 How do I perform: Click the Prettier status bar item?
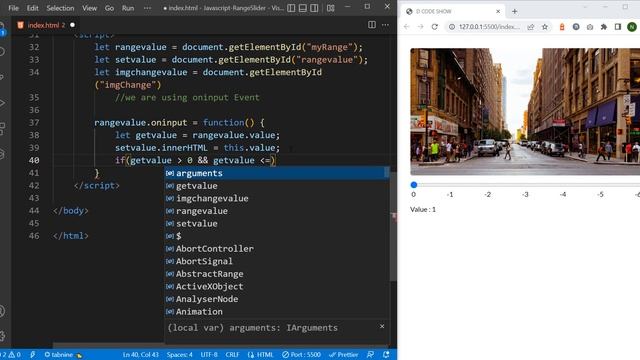344,355
